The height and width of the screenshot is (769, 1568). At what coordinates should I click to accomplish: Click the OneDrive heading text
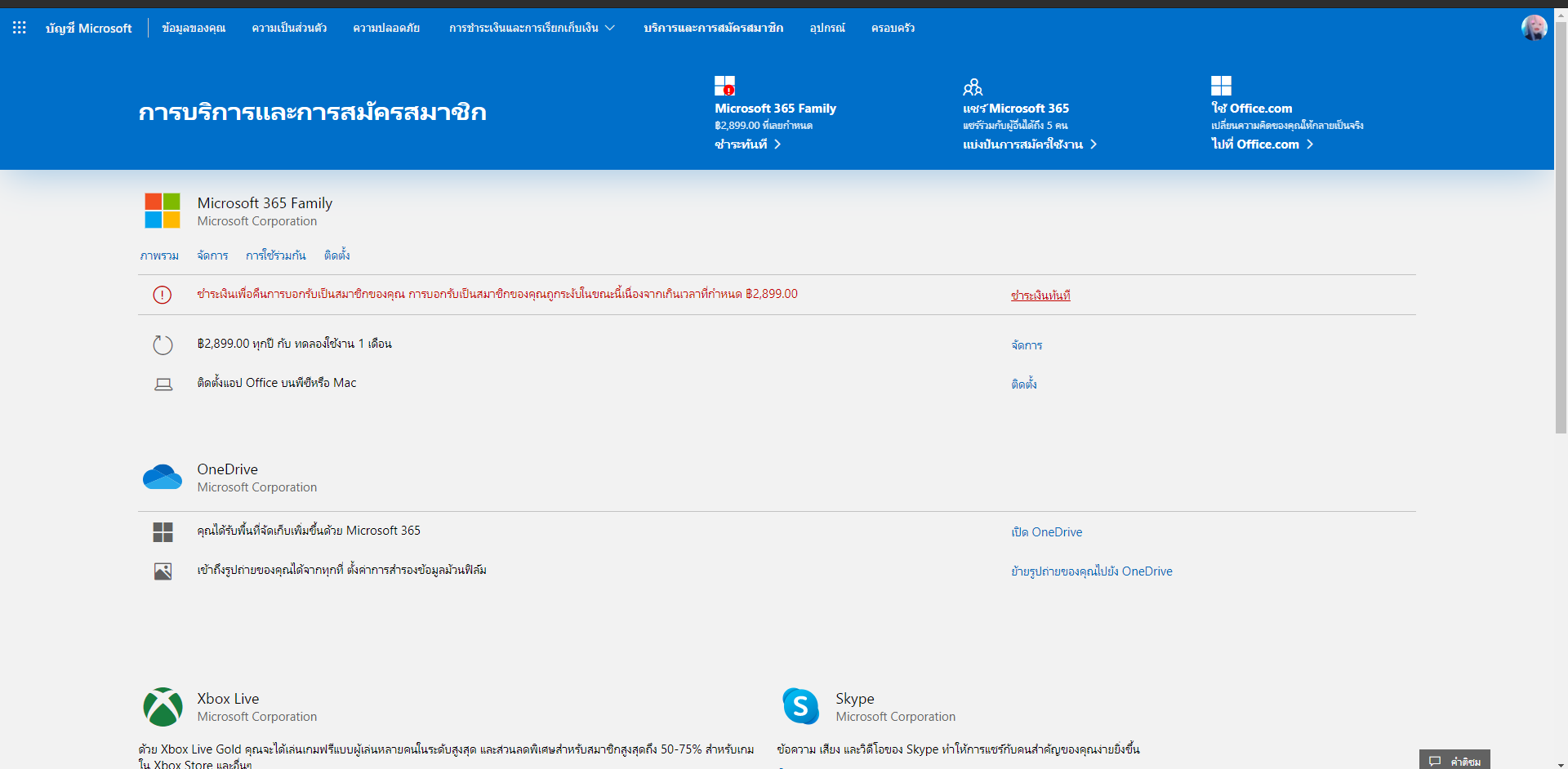[x=227, y=469]
